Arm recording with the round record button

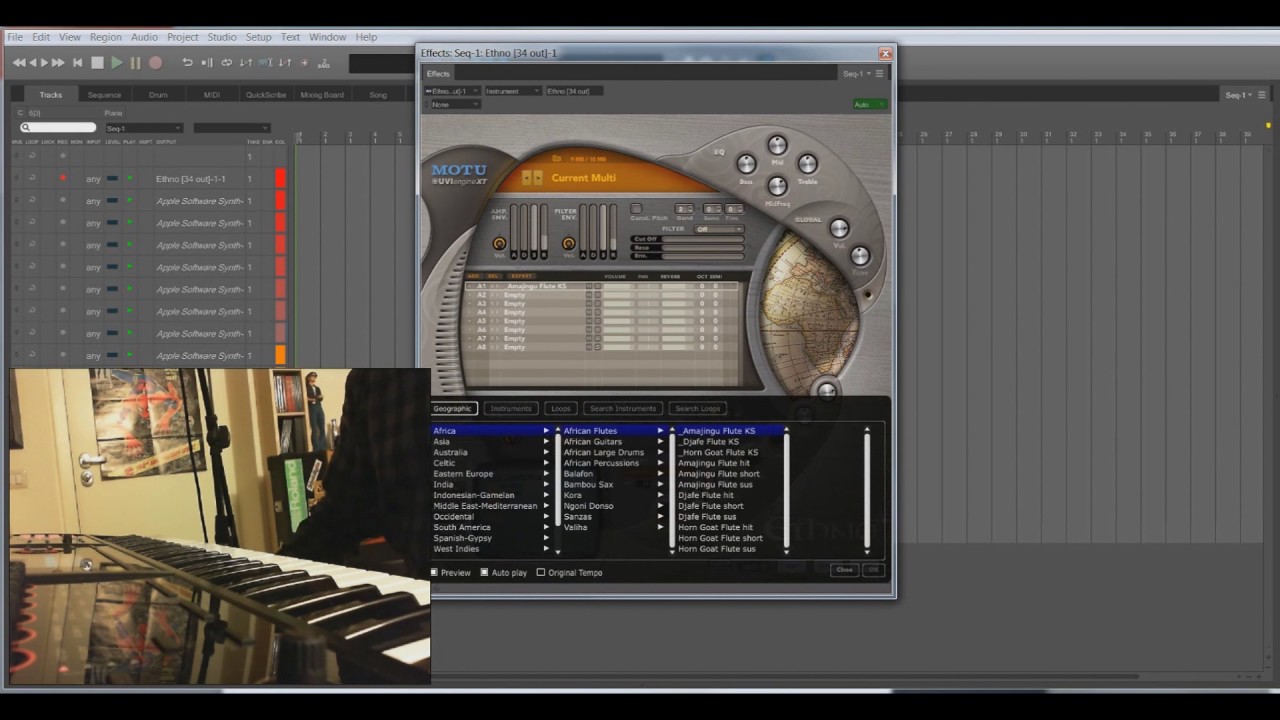coord(155,63)
